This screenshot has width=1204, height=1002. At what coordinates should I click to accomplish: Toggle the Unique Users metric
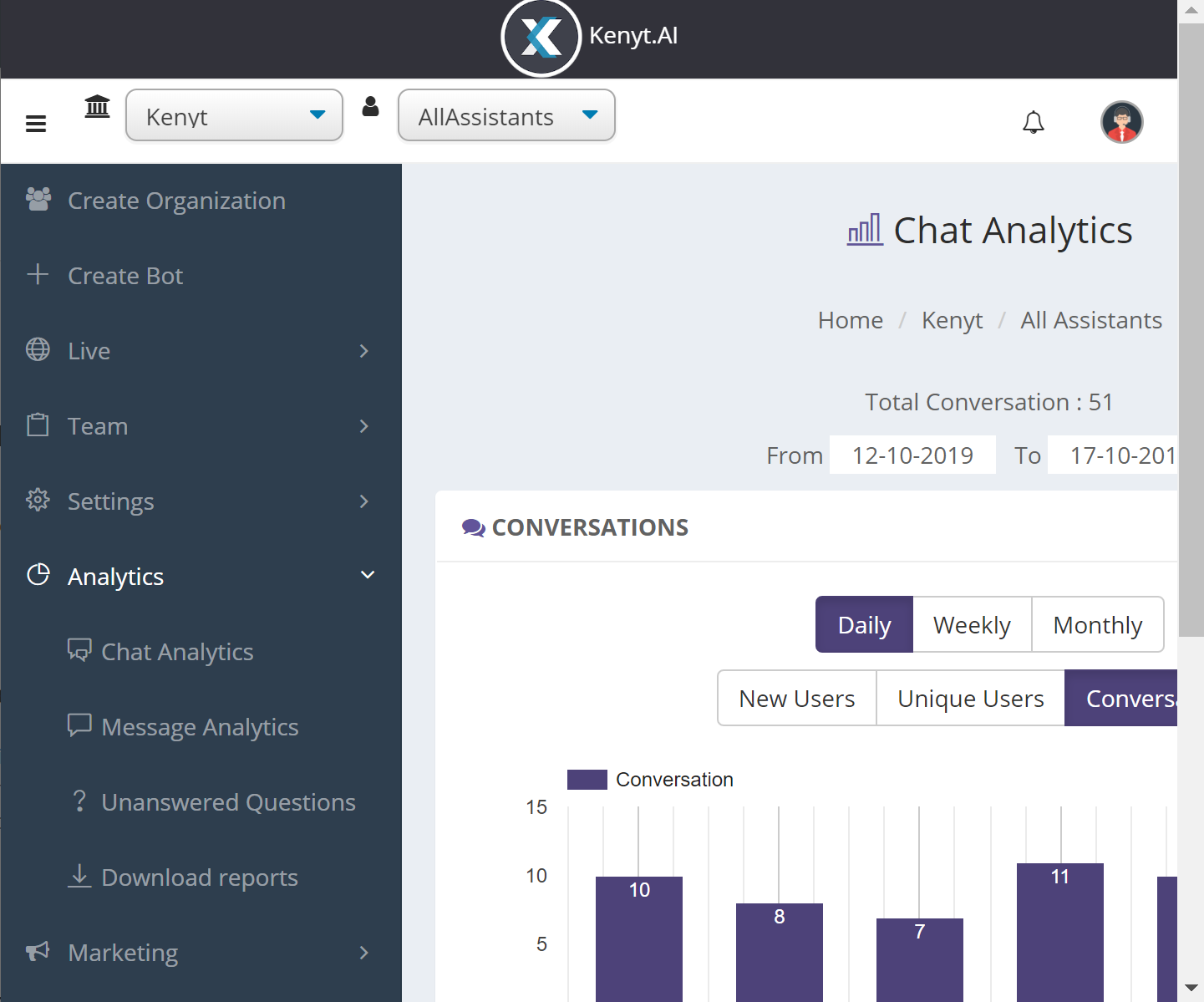click(970, 698)
